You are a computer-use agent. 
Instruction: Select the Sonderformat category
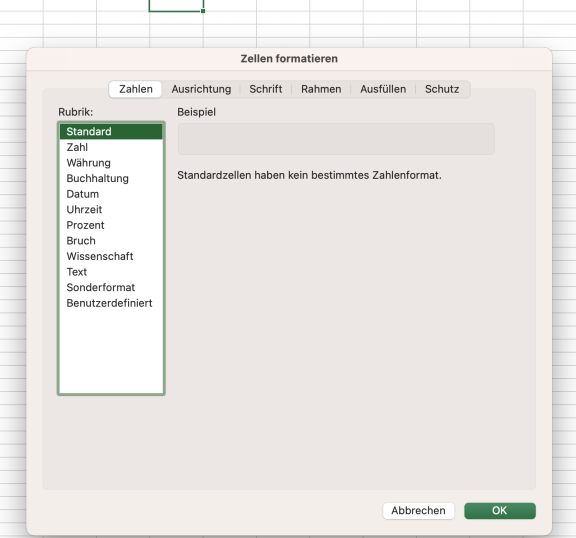point(111,288)
